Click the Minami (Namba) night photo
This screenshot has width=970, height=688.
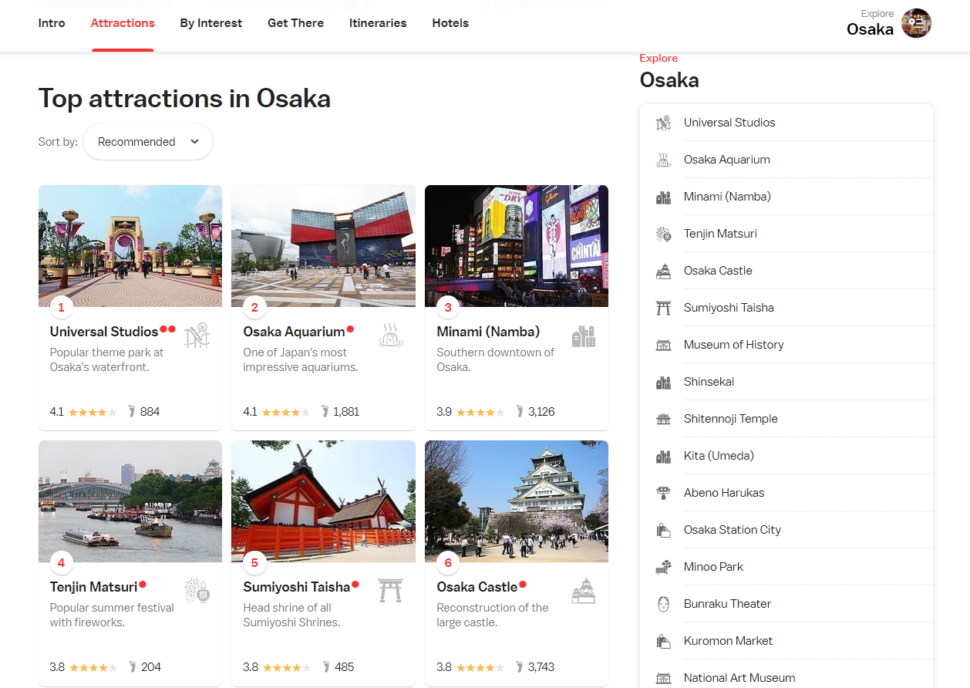[x=517, y=246]
